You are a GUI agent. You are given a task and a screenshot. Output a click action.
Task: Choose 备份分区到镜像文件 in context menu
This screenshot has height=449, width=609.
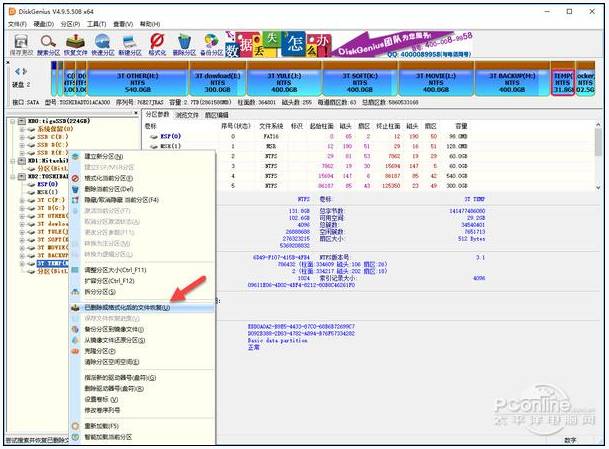tap(114, 329)
